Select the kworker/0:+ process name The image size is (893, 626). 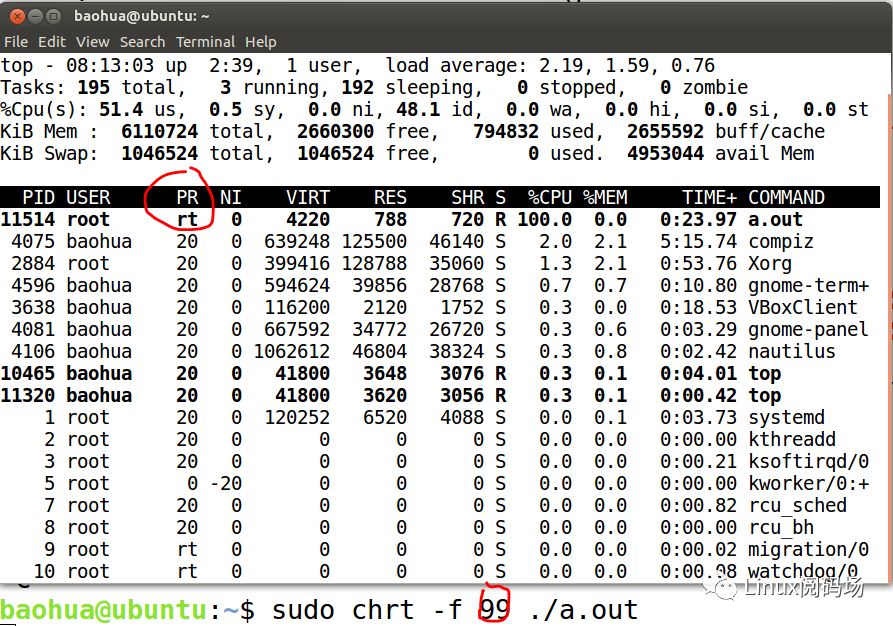coord(809,483)
